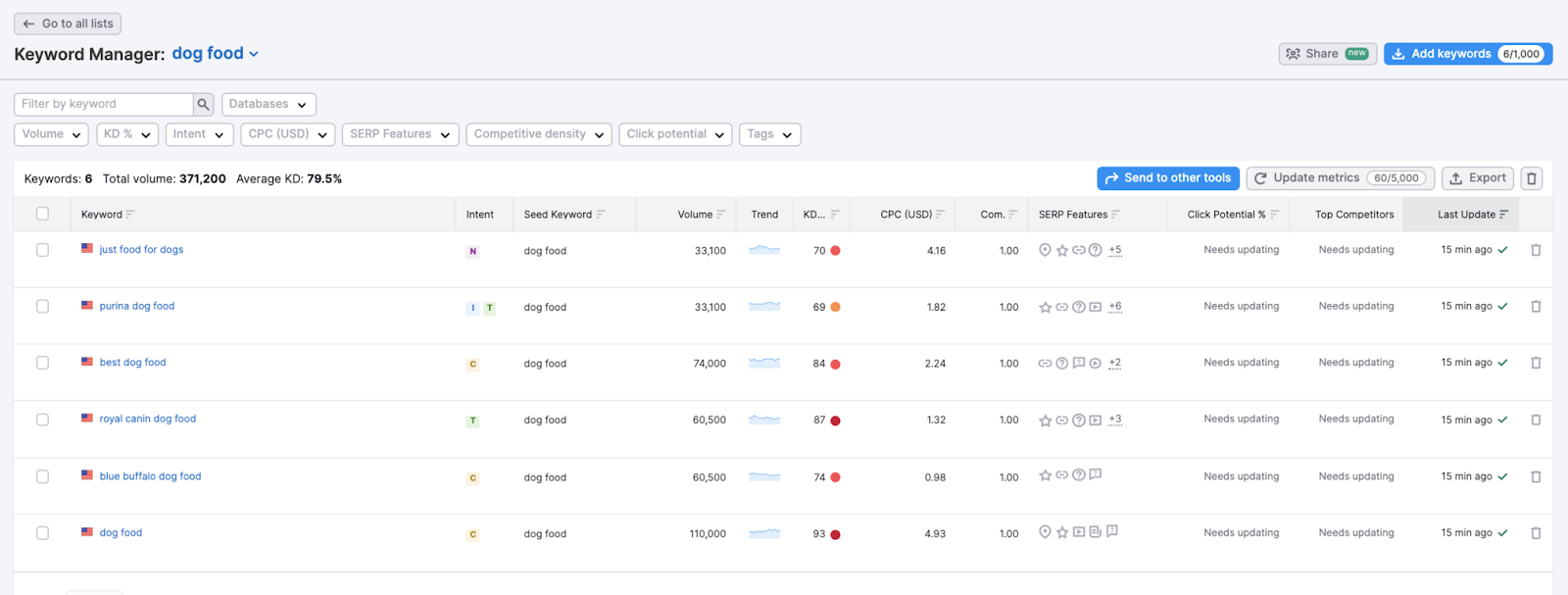Click the Trend column header
The width and height of the screenshot is (1568, 595).
(764, 215)
